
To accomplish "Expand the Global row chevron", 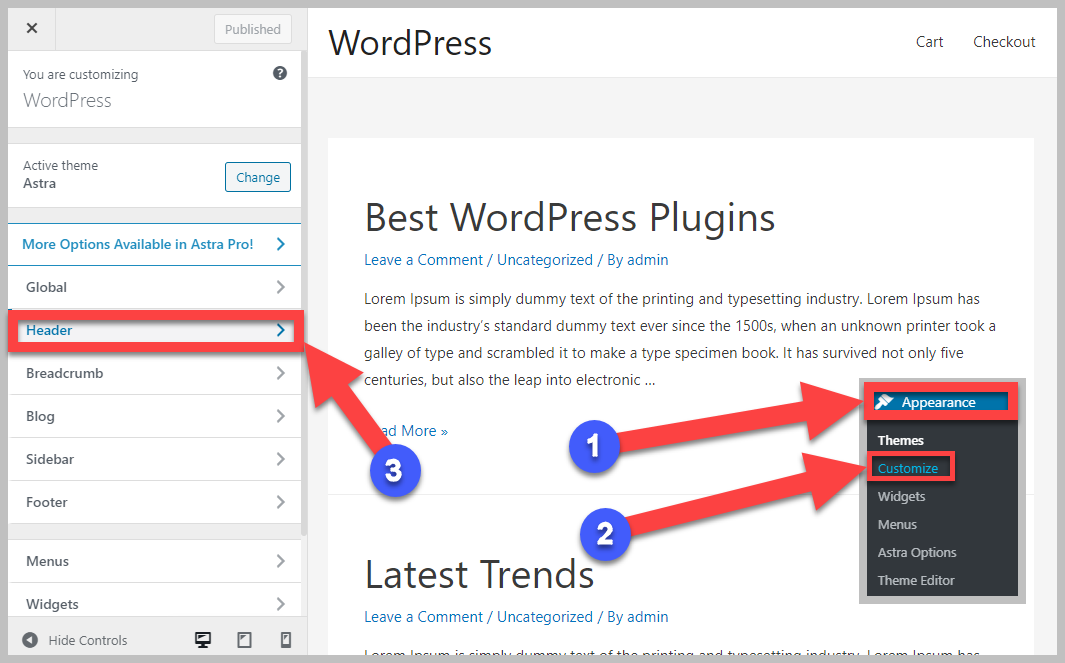I will click(281, 287).
